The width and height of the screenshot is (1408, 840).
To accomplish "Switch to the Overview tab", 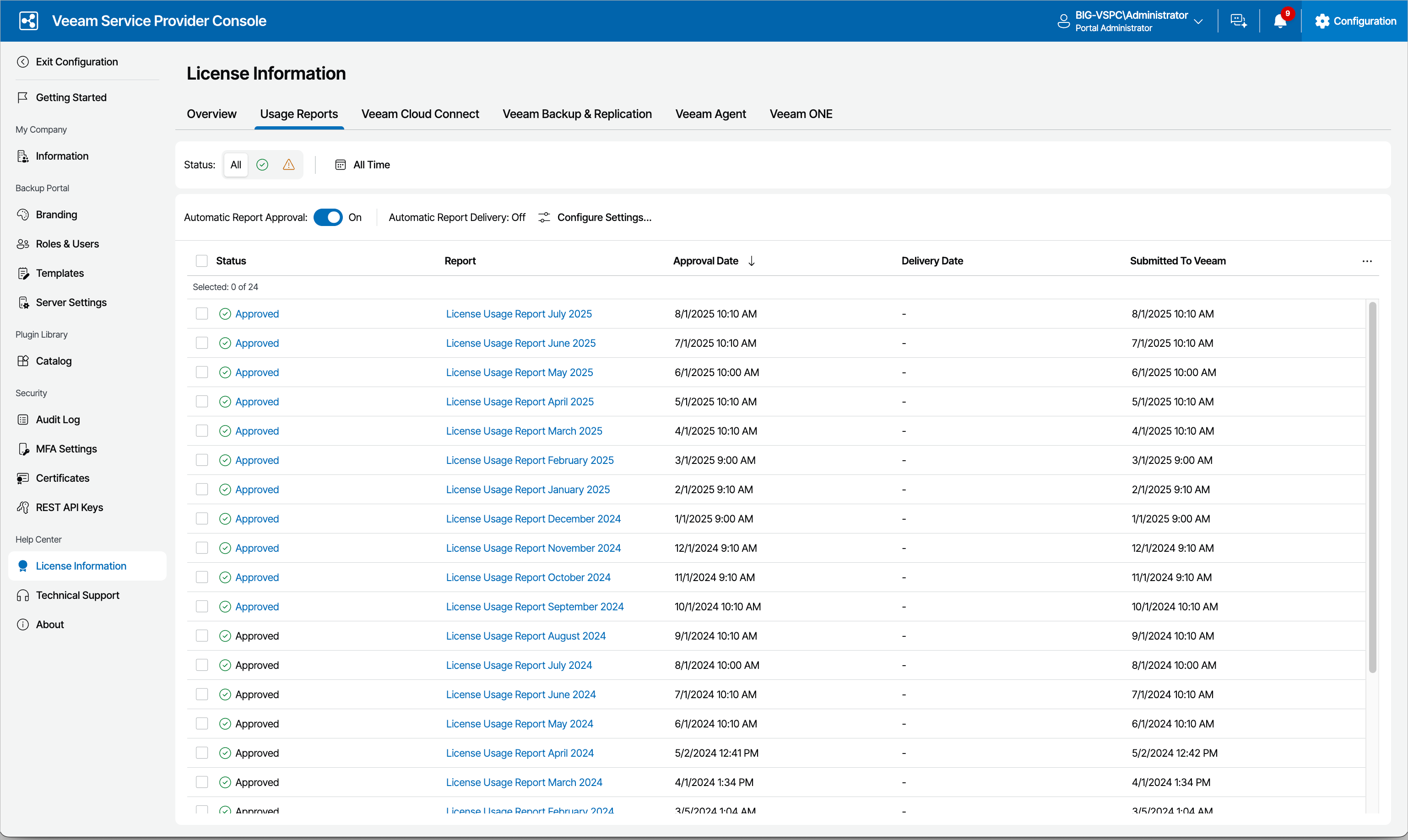I will coord(212,114).
